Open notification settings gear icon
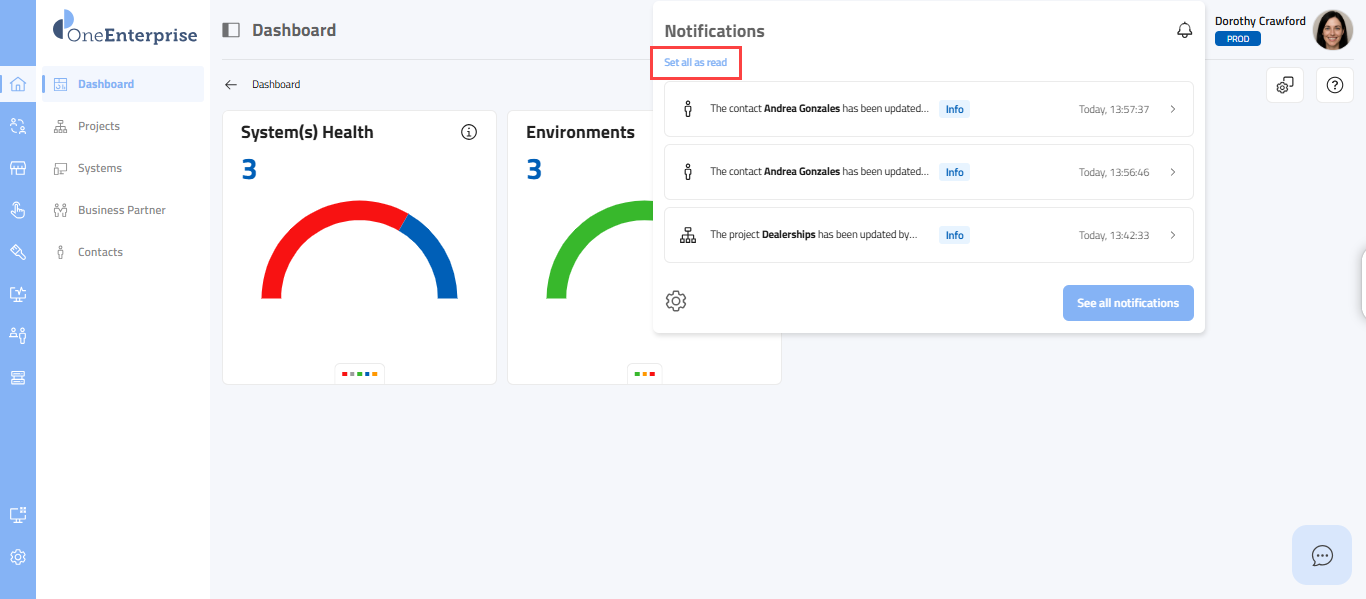The image size is (1366, 599). point(676,301)
